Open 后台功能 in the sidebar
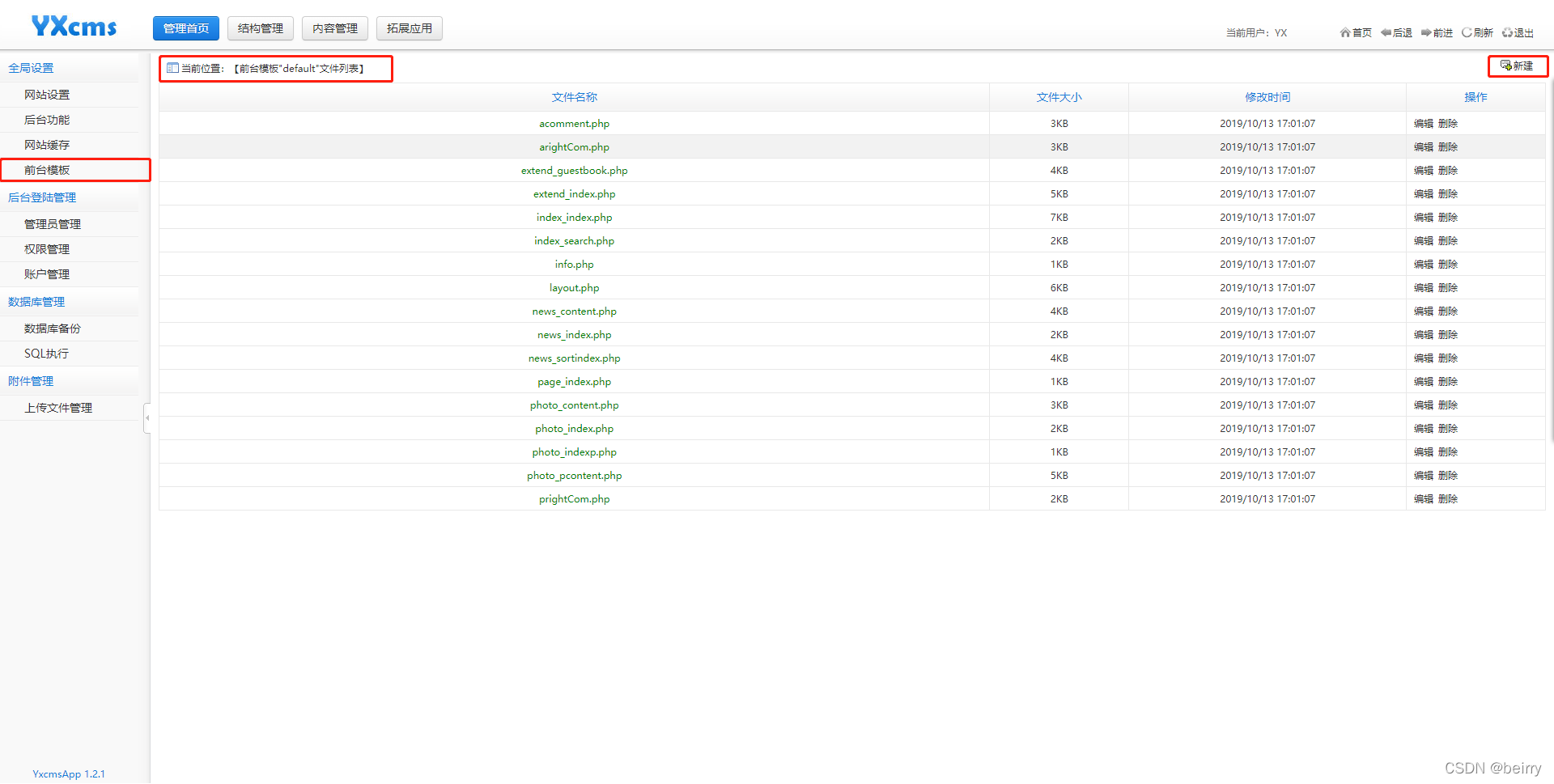This screenshot has width=1554, height=784. (47, 121)
